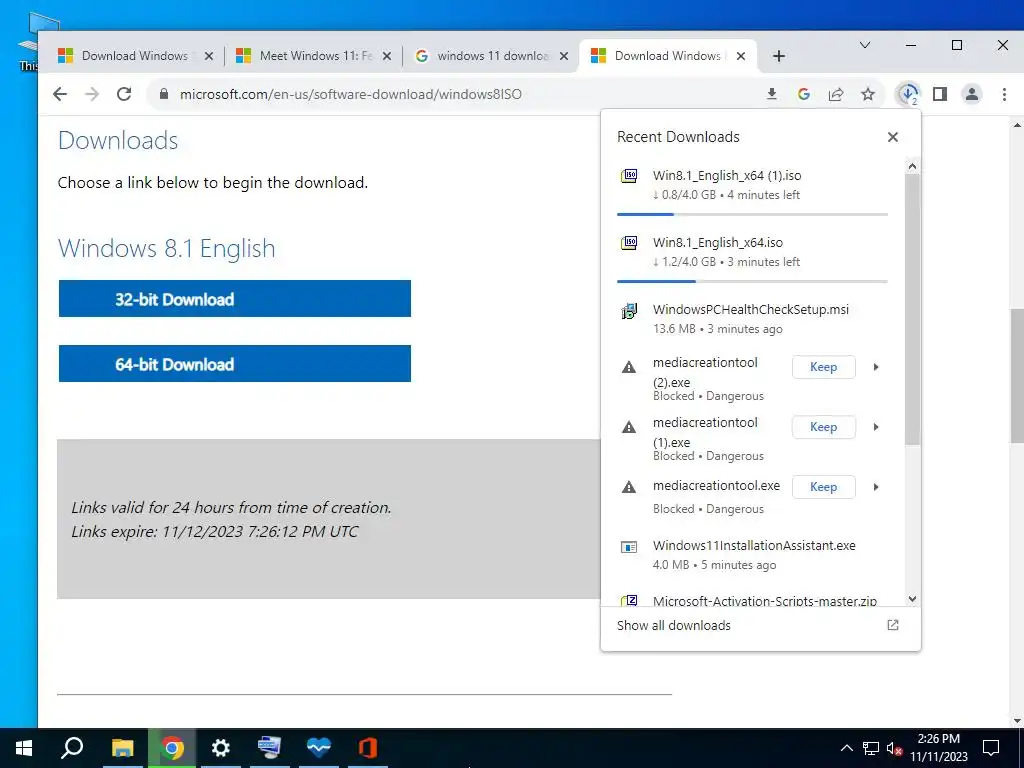Click the downloads list scroll-down arrow
The height and width of the screenshot is (768, 1024).
[x=912, y=599]
